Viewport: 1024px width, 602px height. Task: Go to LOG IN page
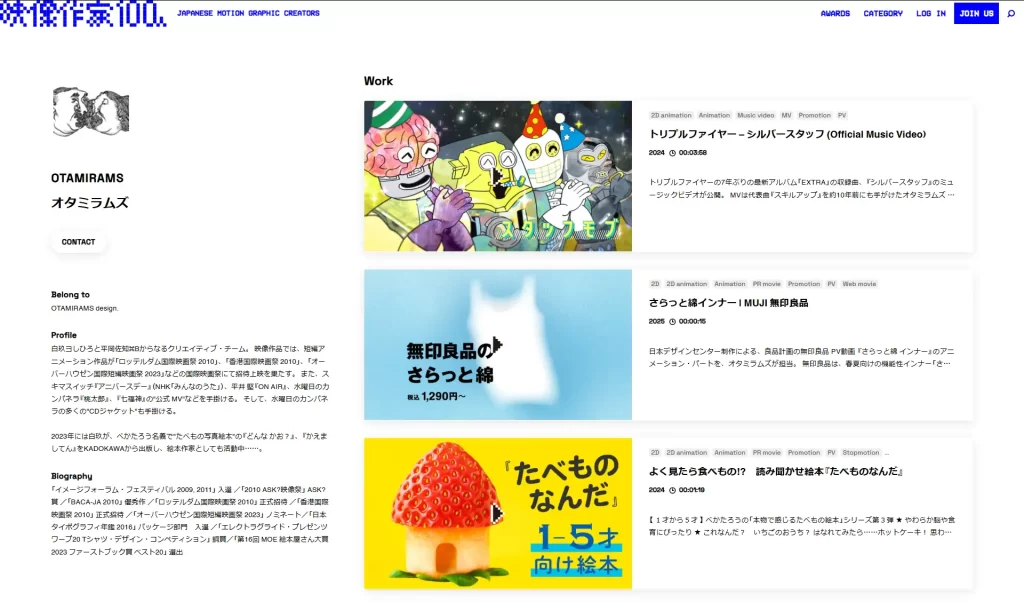931,13
